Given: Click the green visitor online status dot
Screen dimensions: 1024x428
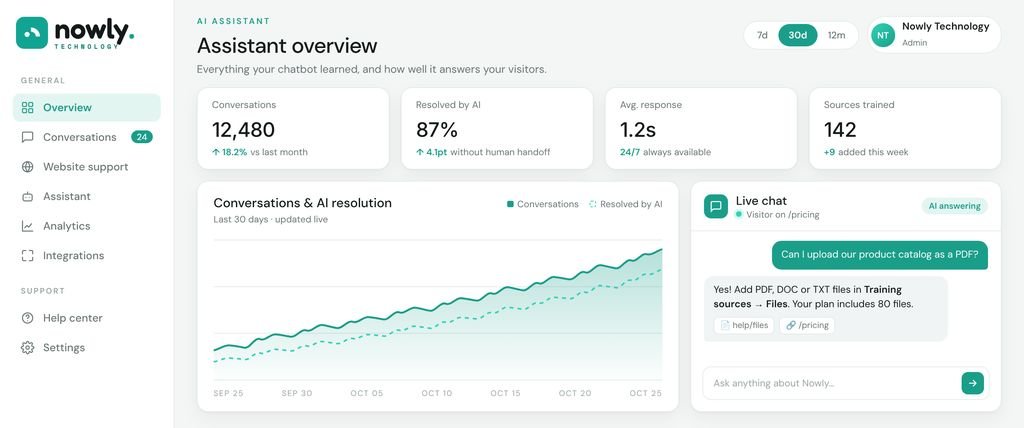Looking at the screenshot, I should [739, 214].
